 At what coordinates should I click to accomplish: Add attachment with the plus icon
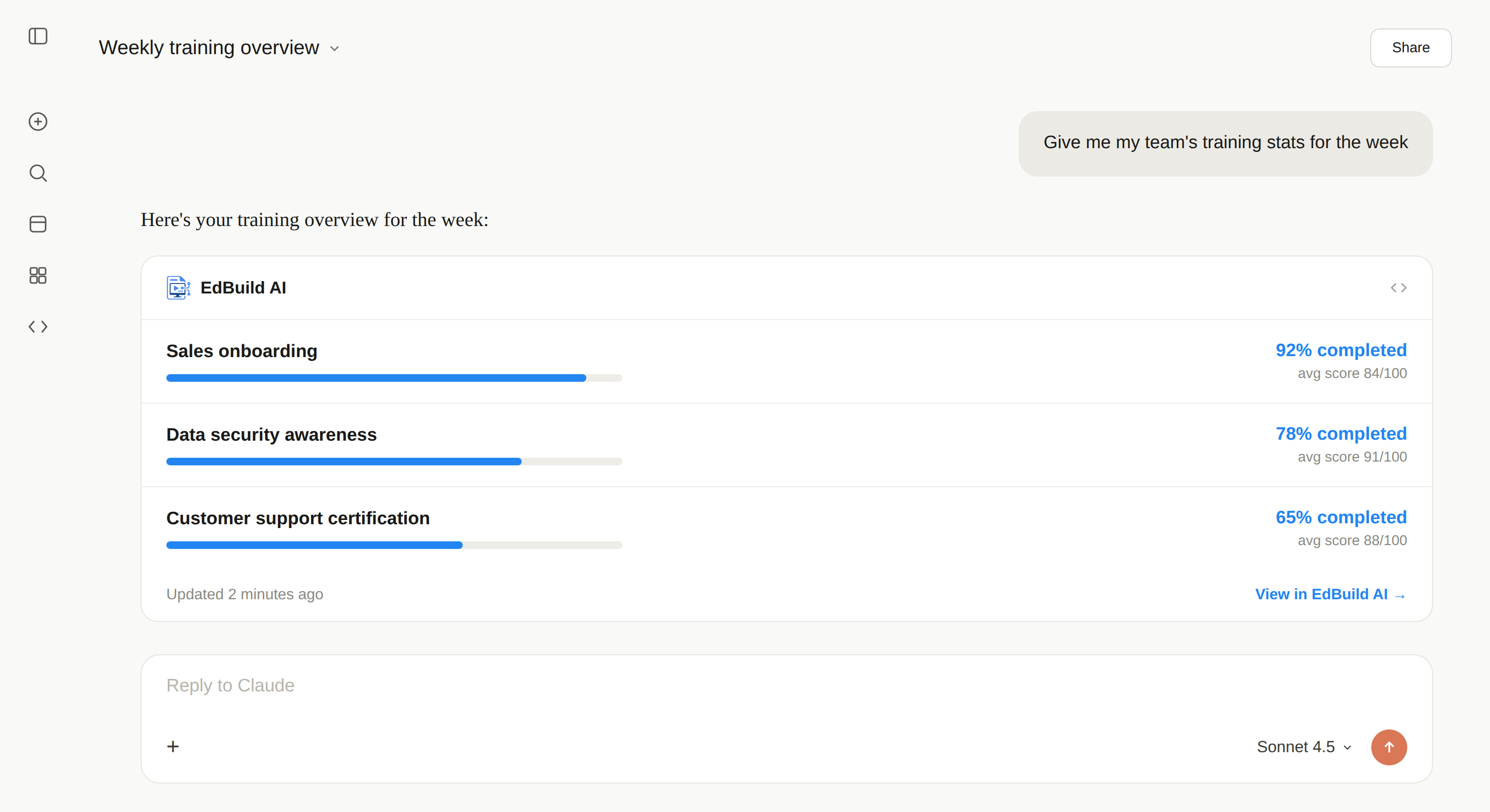[173, 746]
